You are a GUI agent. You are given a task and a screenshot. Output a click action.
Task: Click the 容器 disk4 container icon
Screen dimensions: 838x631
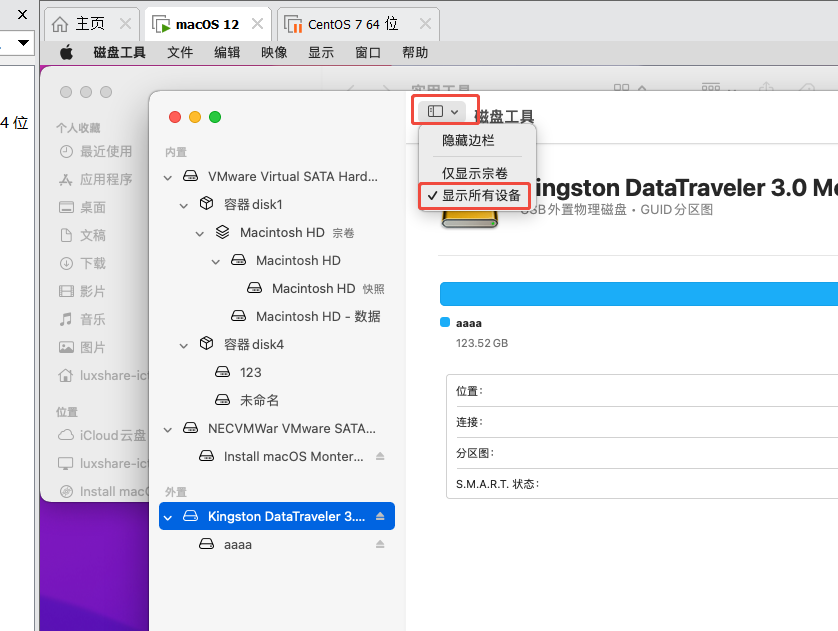coord(206,345)
